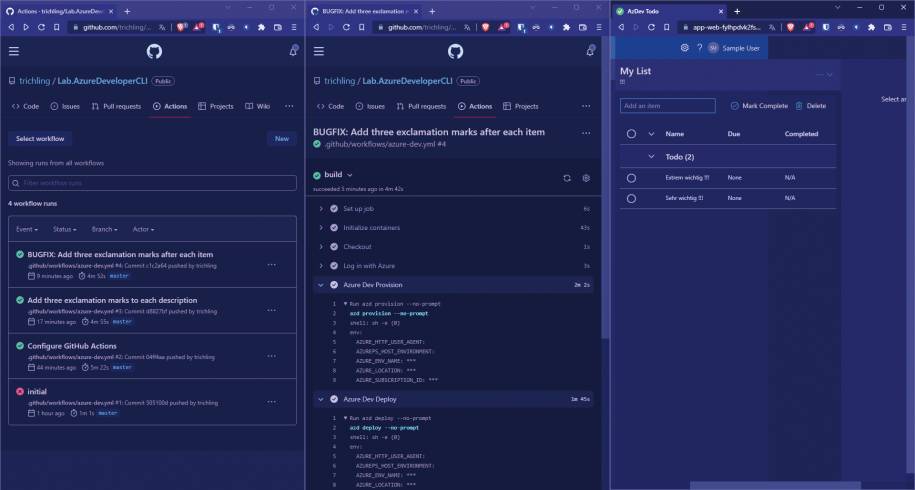
Task: Click horizontal scrollbar in AzDev Todo window
Action: [x=775, y=485]
